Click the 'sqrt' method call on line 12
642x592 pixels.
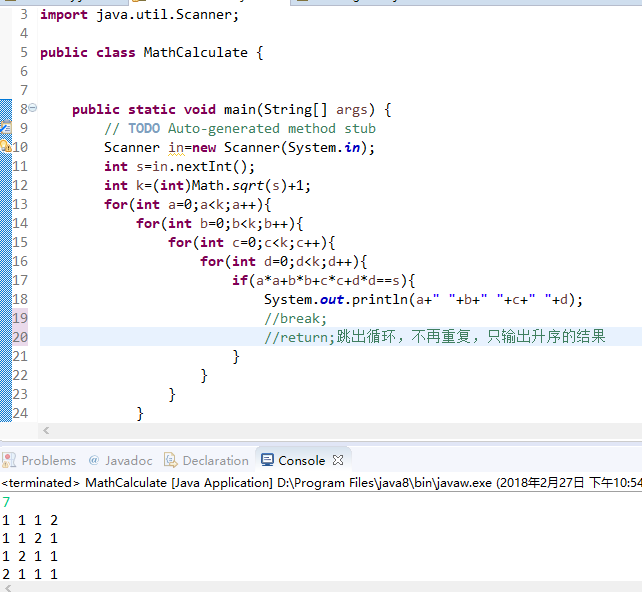point(248,186)
